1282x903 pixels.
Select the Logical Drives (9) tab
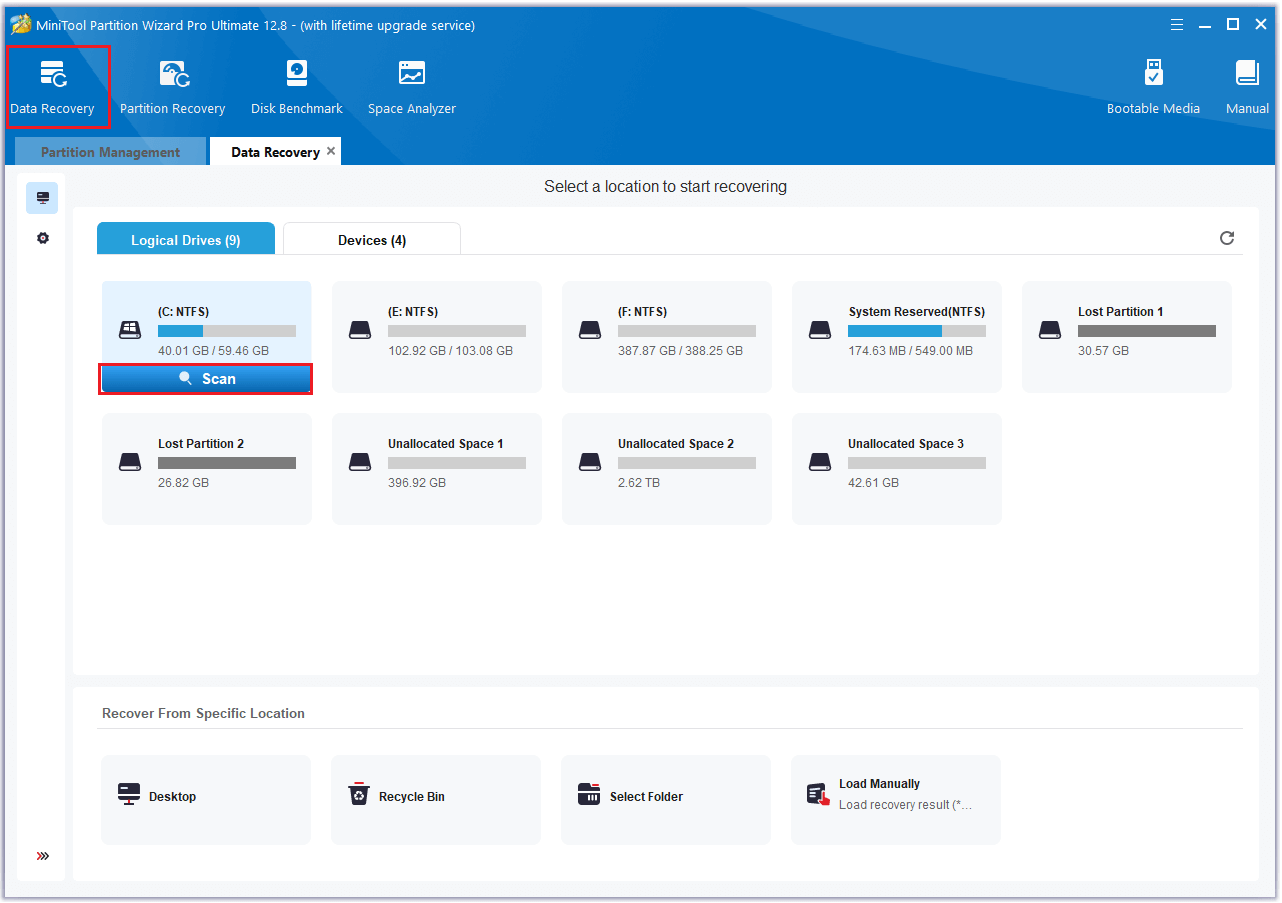tap(185, 238)
